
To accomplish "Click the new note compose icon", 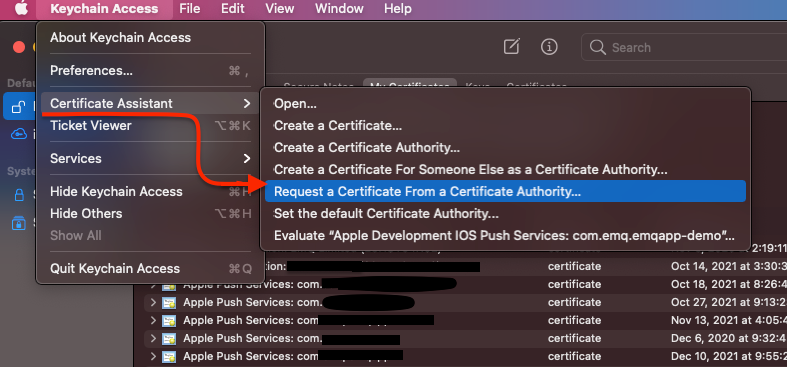I will [511, 47].
